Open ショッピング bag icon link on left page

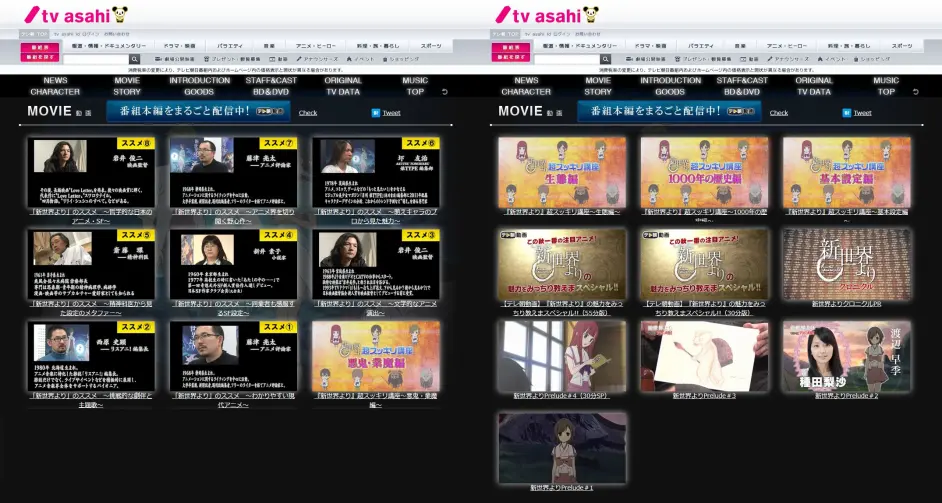pos(401,59)
